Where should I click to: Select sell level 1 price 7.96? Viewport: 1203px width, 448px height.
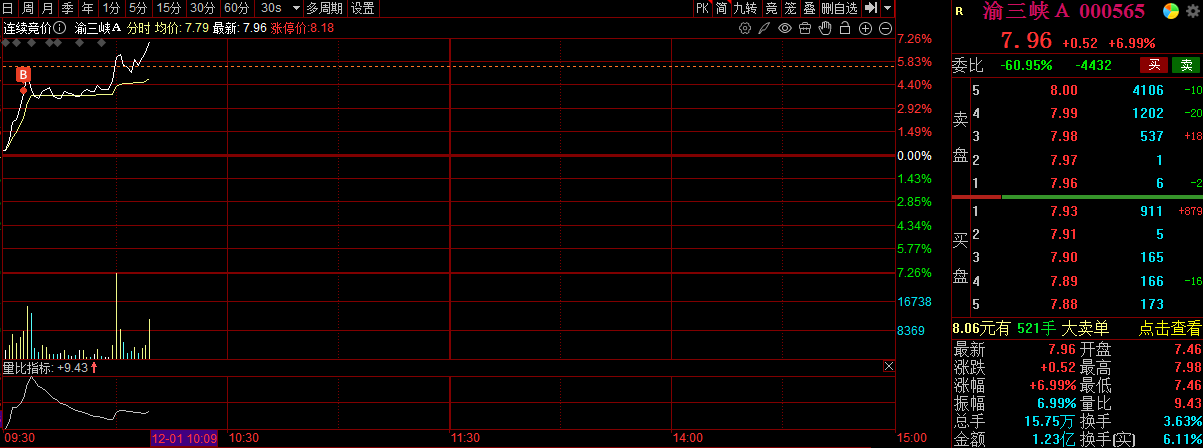[1063, 183]
